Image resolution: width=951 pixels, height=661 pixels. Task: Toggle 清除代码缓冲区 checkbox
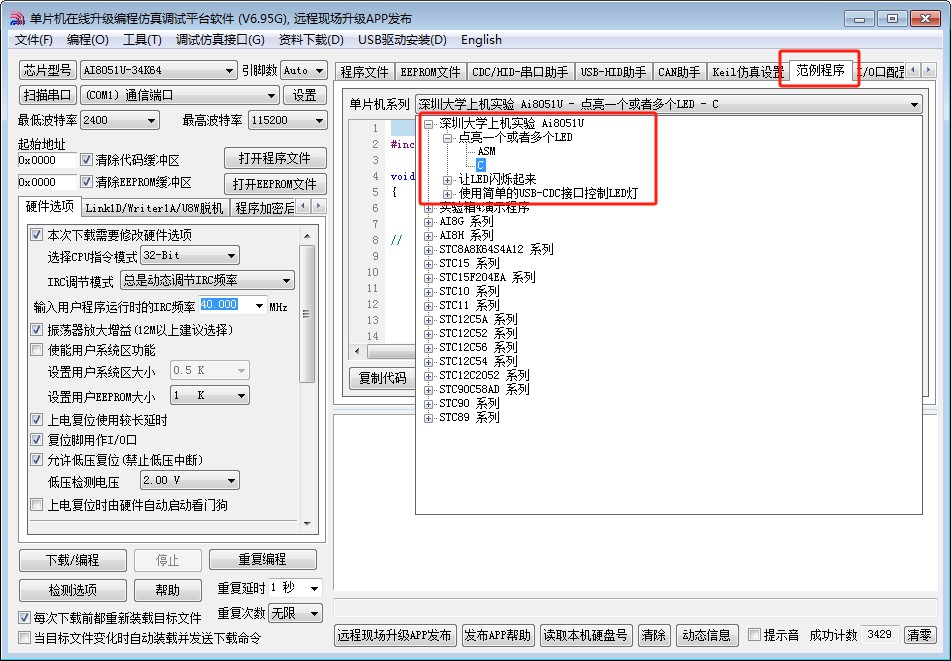point(86,160)
